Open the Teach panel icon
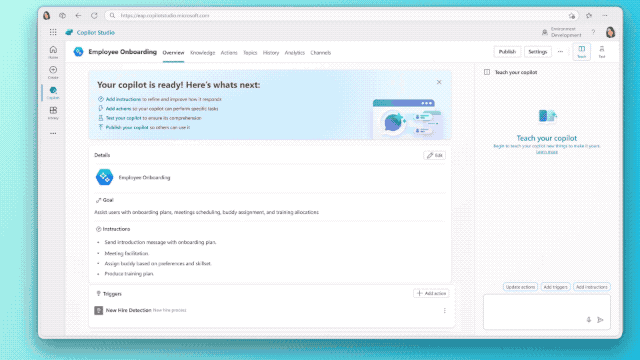The height and width of the screenshot is (360, 640). click(x=582, y=52)
